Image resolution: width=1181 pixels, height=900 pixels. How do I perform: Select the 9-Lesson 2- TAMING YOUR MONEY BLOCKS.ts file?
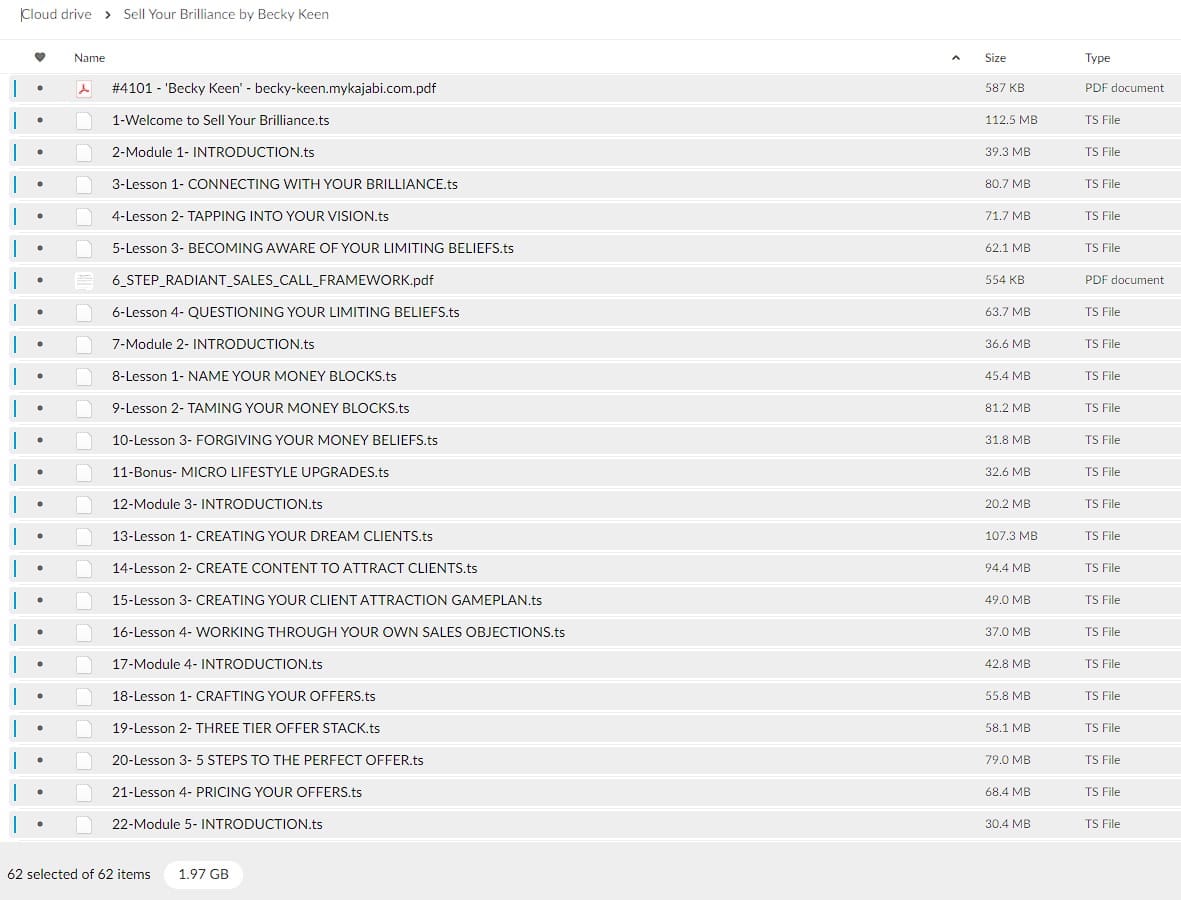[260, 408]
